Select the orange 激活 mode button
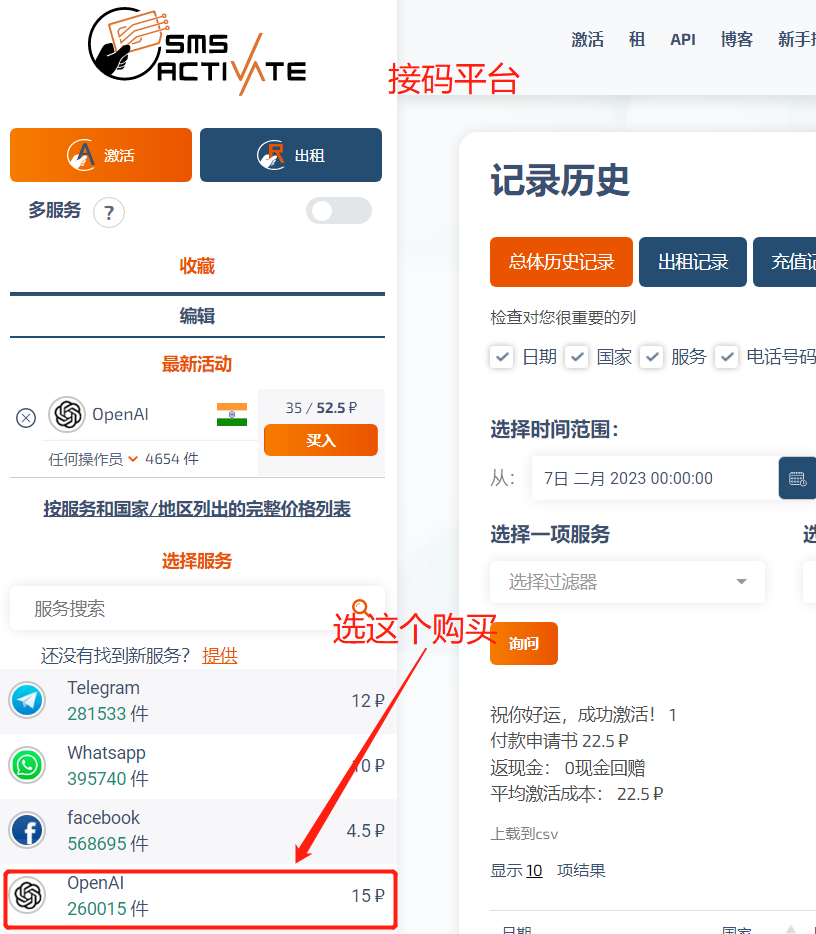Image resolution: width=816 pixels, height=934 pixels. [101, 155]
